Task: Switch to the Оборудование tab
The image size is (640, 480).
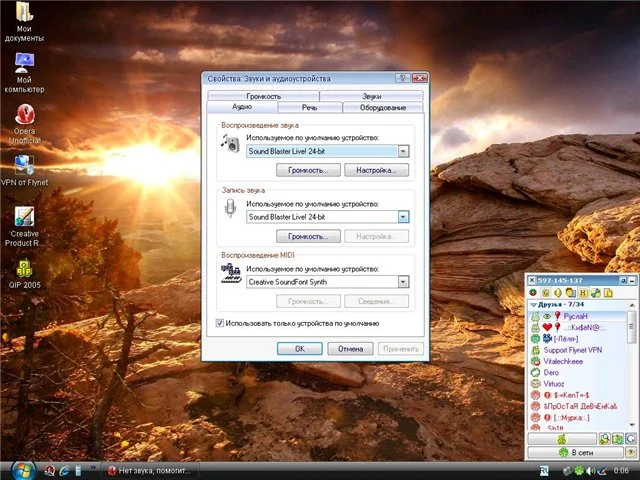Action: pyautogui.click(x=382, y=107)
